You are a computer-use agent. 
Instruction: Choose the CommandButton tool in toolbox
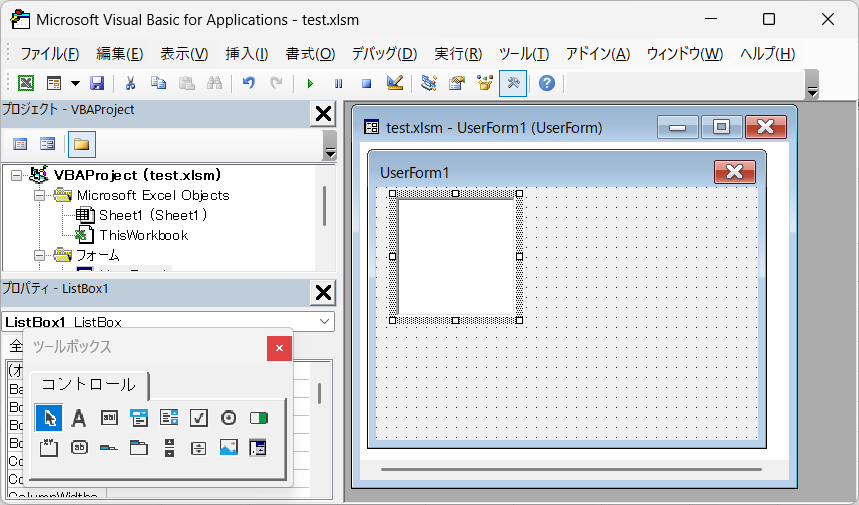click(x=79, y=448)
